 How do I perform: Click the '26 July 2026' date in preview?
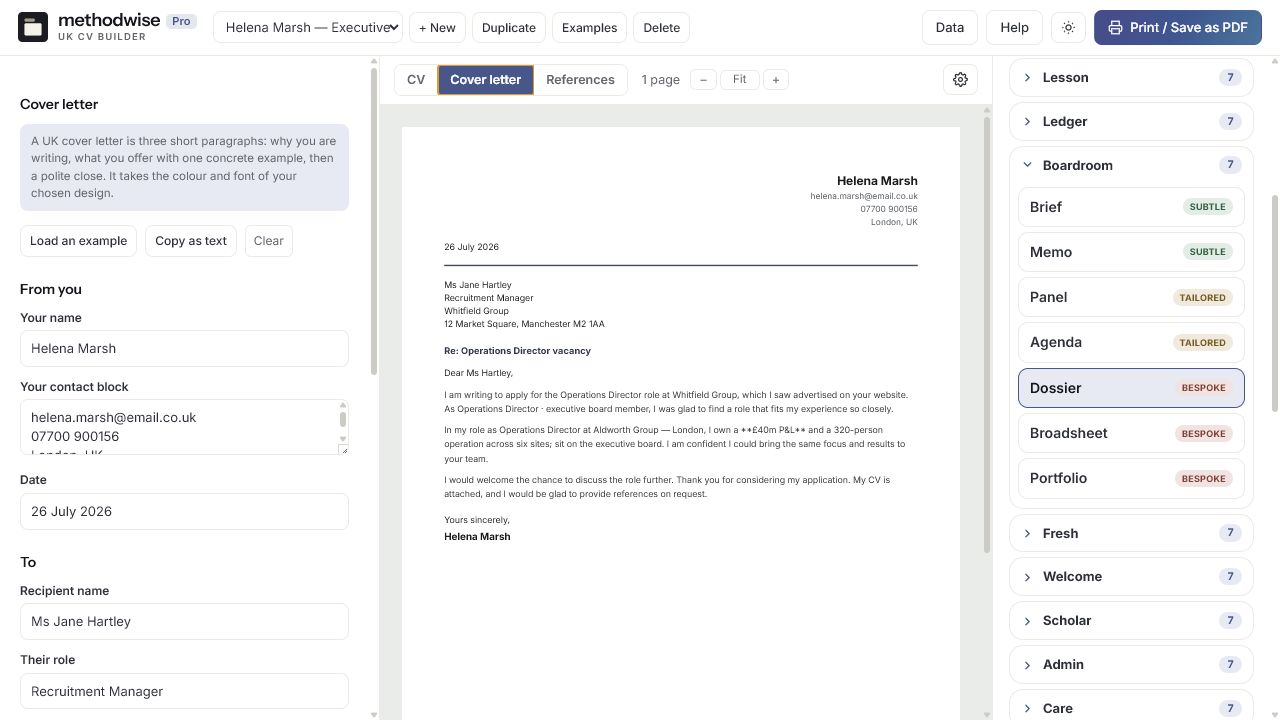click(471, 247)
